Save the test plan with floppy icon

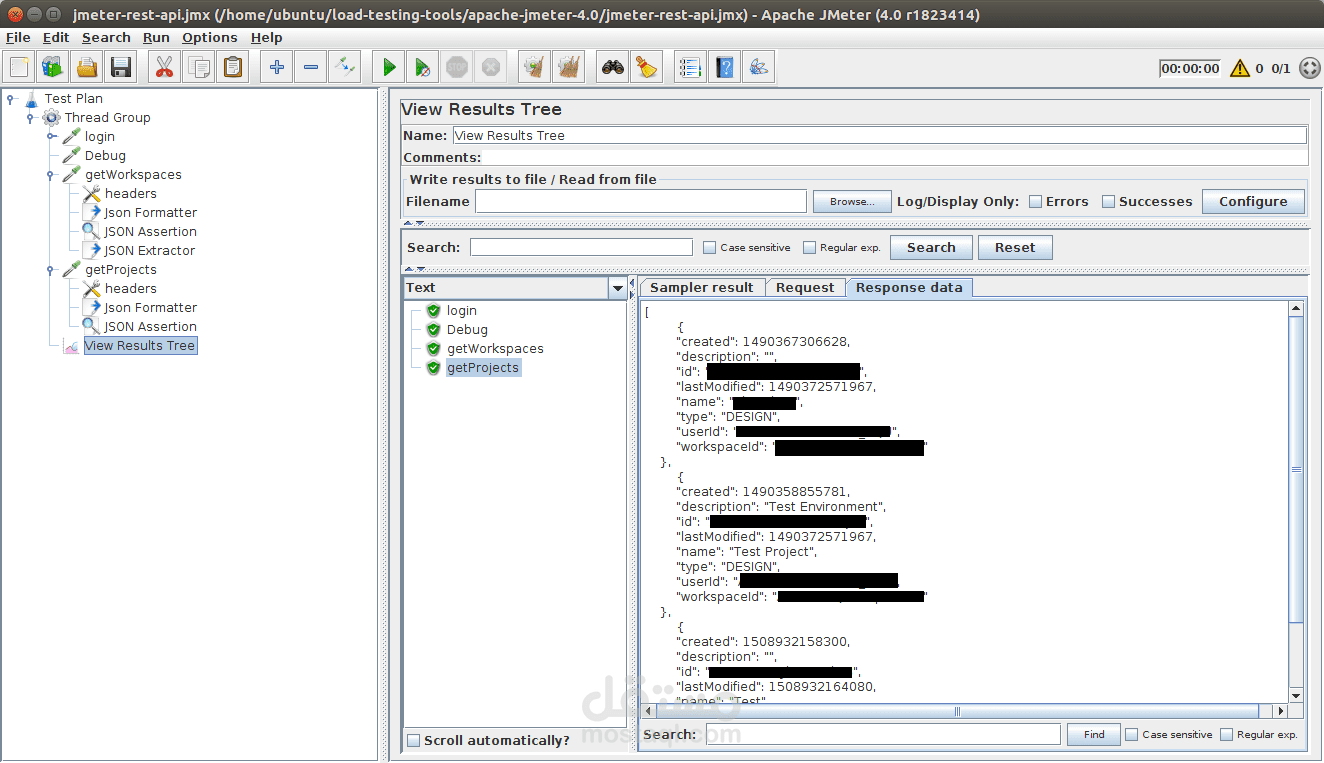121,67
